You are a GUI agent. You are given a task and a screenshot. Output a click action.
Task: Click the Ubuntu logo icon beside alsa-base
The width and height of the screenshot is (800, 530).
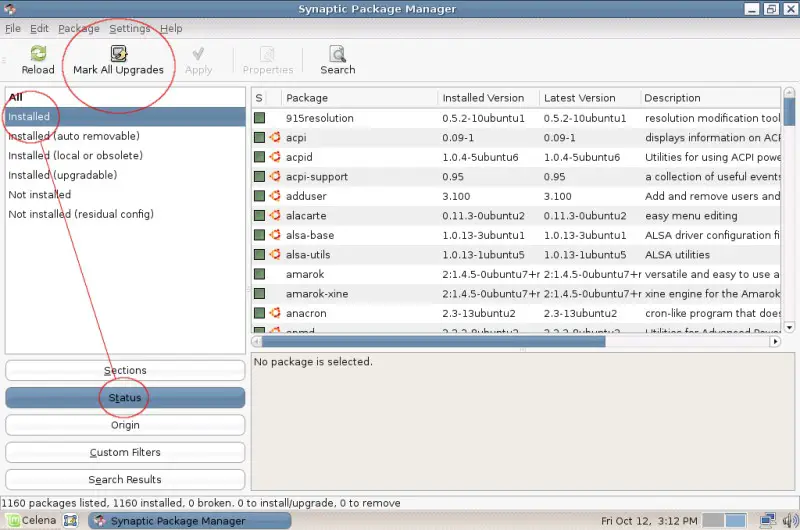click(x=275, y=235)
